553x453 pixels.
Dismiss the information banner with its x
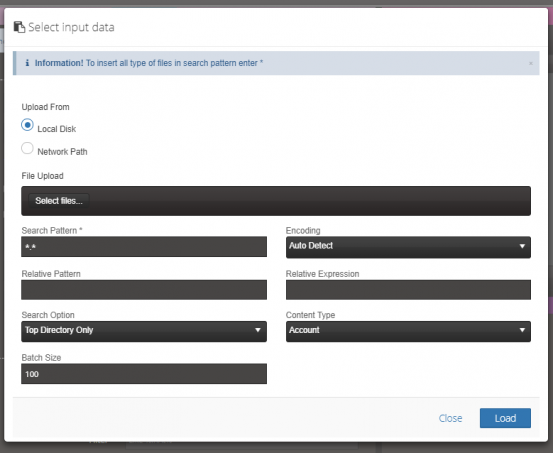point(530,64)
